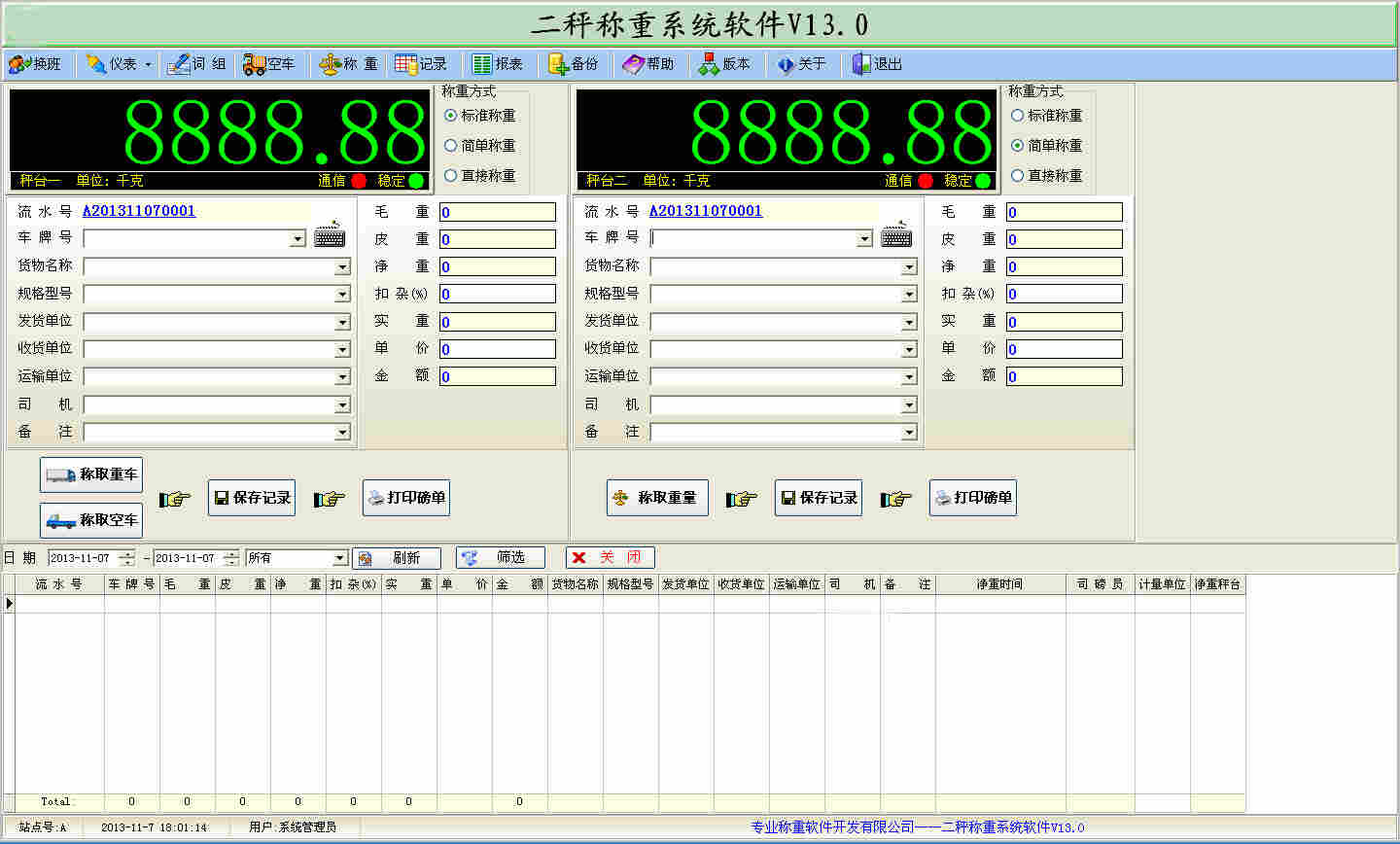Click the 词组 toolbar menu item
The image size is (1400, 844).
196,64
